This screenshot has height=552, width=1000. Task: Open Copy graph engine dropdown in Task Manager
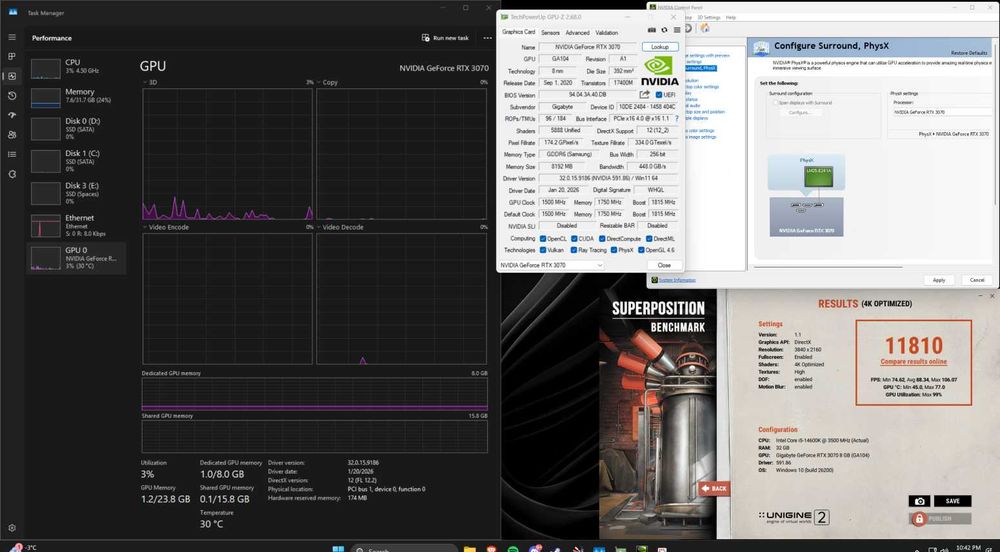pyautogui.click(x=327, y=82)
